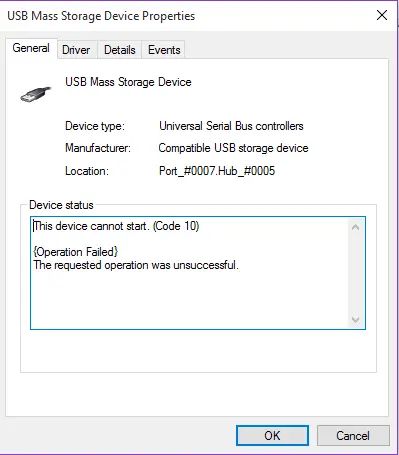Click the Location value Port_#0007.Hub_#0005
This screenshot has width=399, height=455.
click(x=217, y=171)
